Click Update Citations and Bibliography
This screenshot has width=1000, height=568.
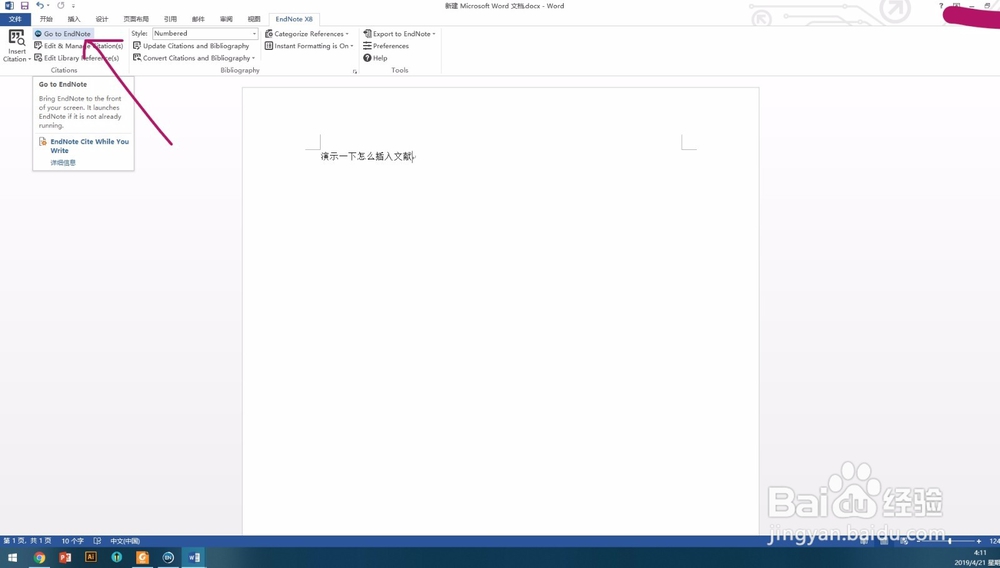191,46
